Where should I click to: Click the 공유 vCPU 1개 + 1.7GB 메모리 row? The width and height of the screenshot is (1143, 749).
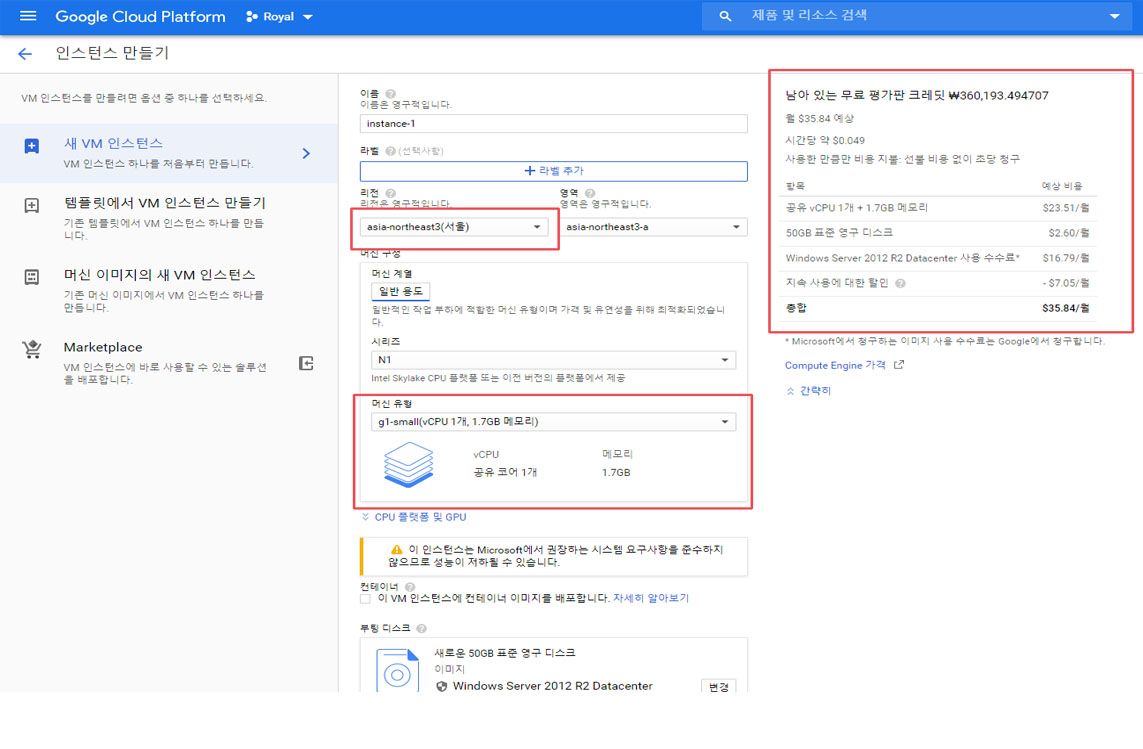pyautogui.click(x=937, y=208)
